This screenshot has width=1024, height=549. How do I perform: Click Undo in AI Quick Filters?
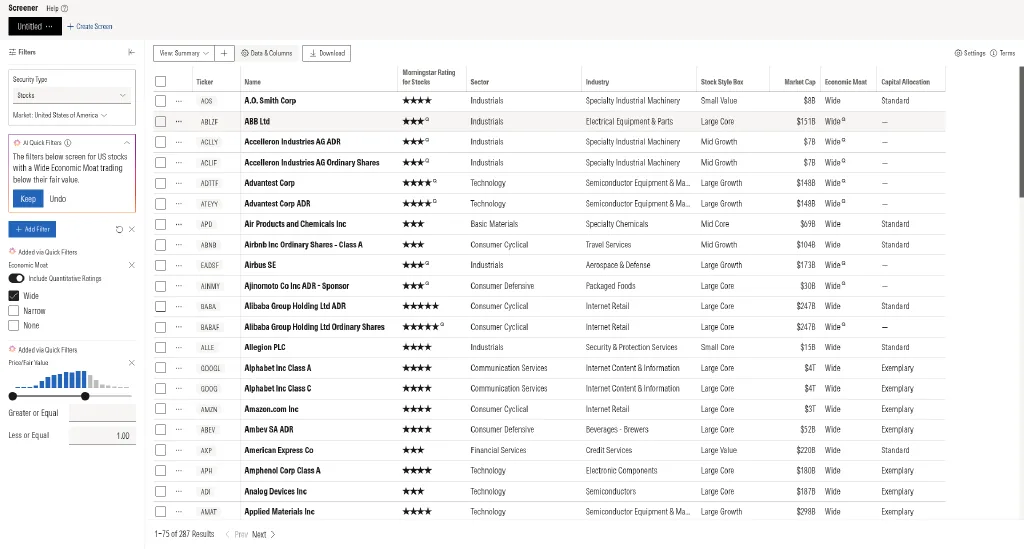coord(57,199)
